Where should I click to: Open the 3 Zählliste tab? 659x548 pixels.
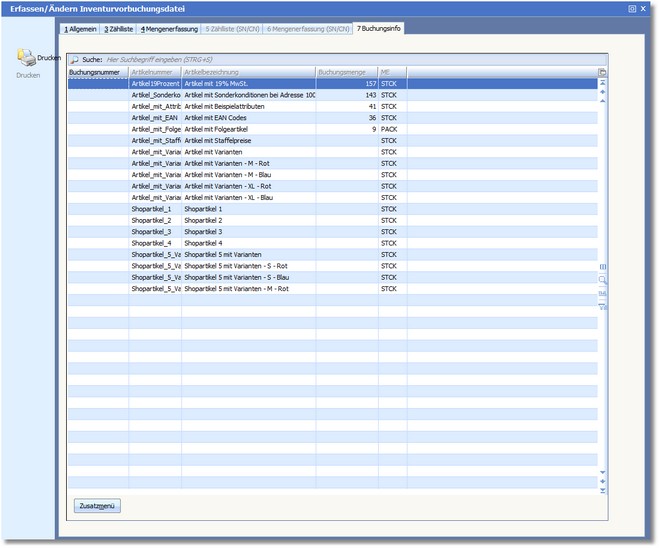coord(118,29)
